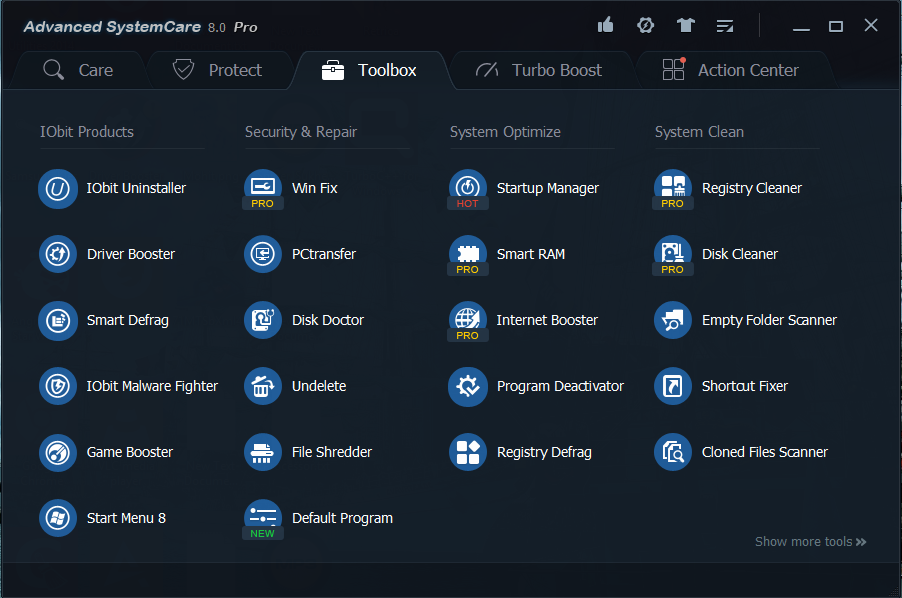Click the circular icon beside thumbs-up

click(x=645, y=25)
